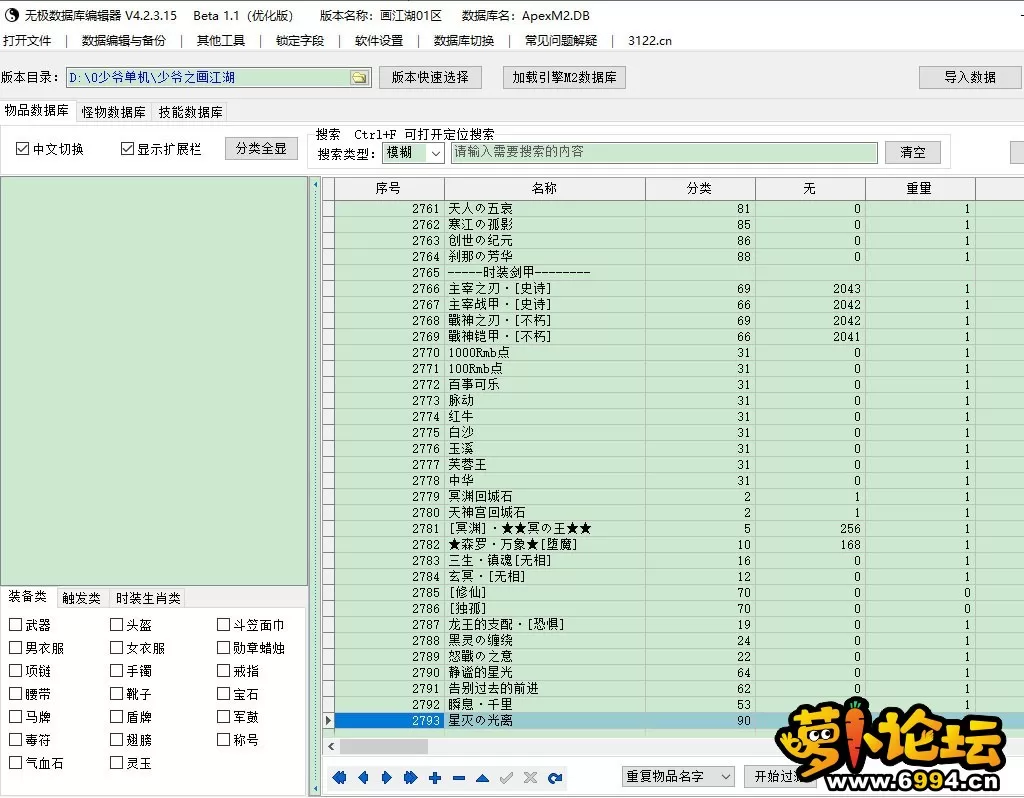The image size is (1024, 798).
Task: Delete record minus icon
Action: [458, 778]
